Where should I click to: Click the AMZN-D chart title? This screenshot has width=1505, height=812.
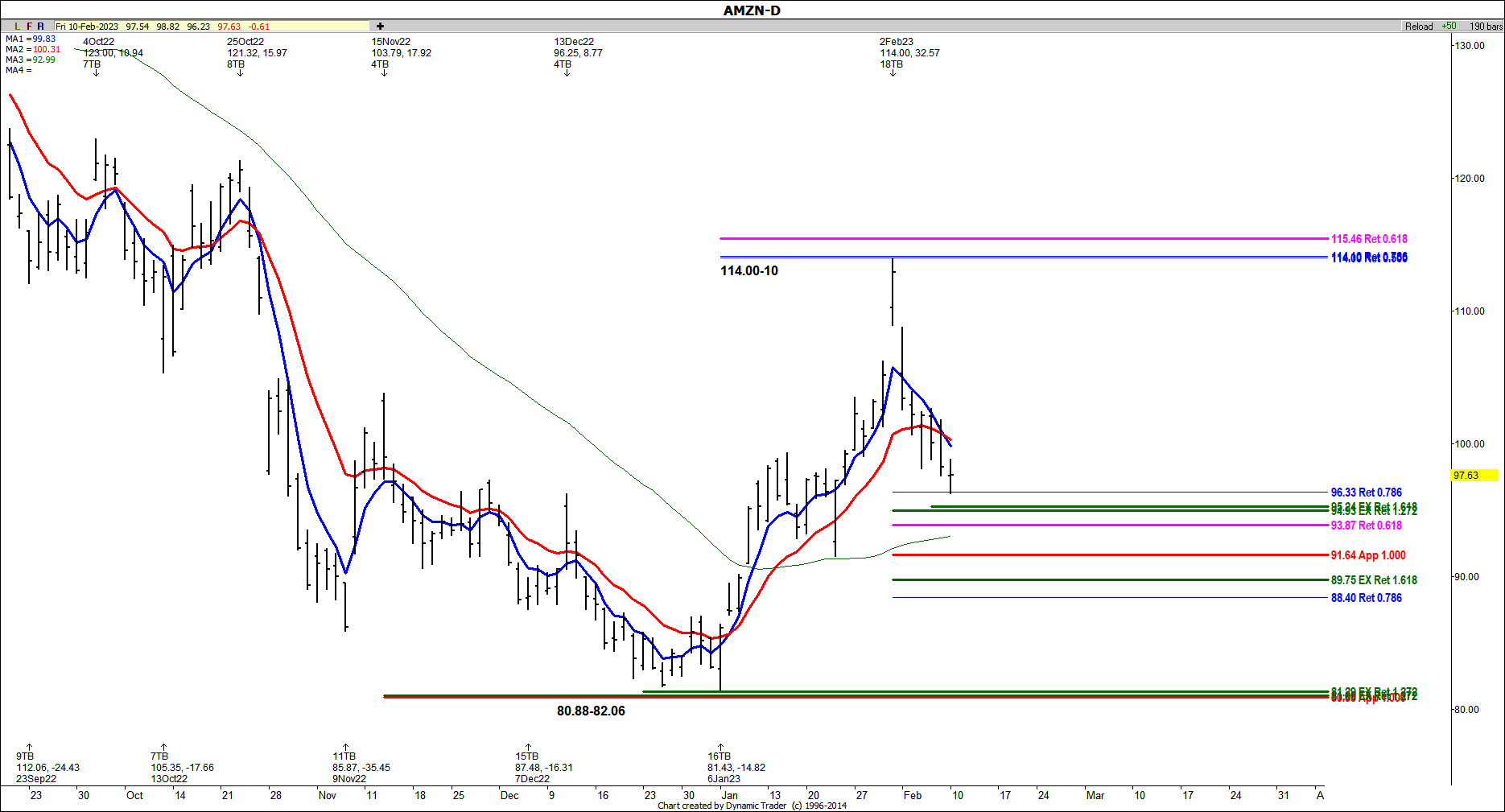pyautogui.click(x=752, y=10)
